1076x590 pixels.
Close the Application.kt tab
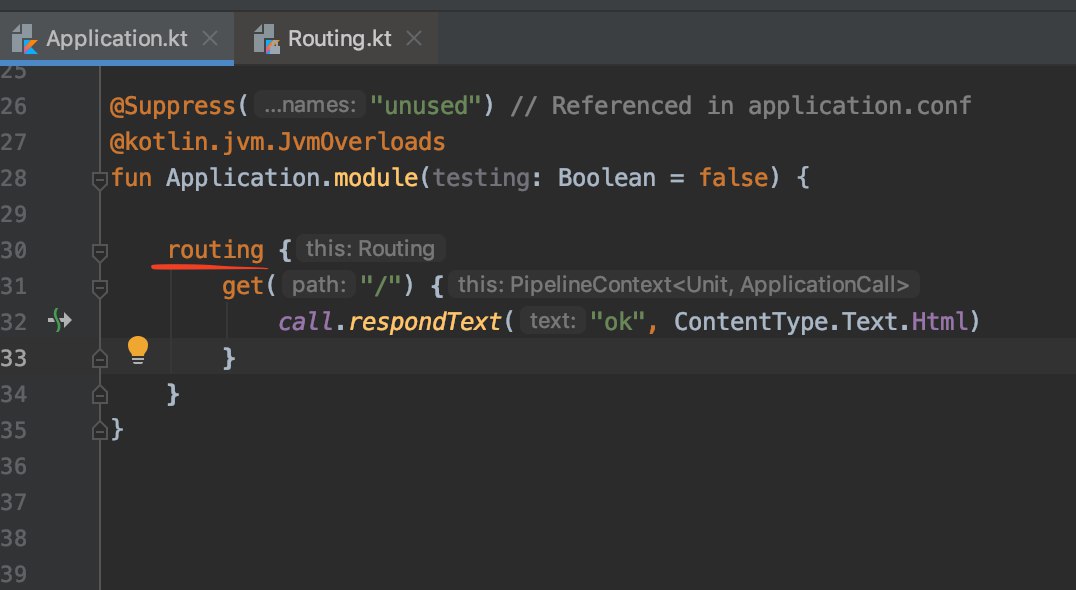coord(210,38)
